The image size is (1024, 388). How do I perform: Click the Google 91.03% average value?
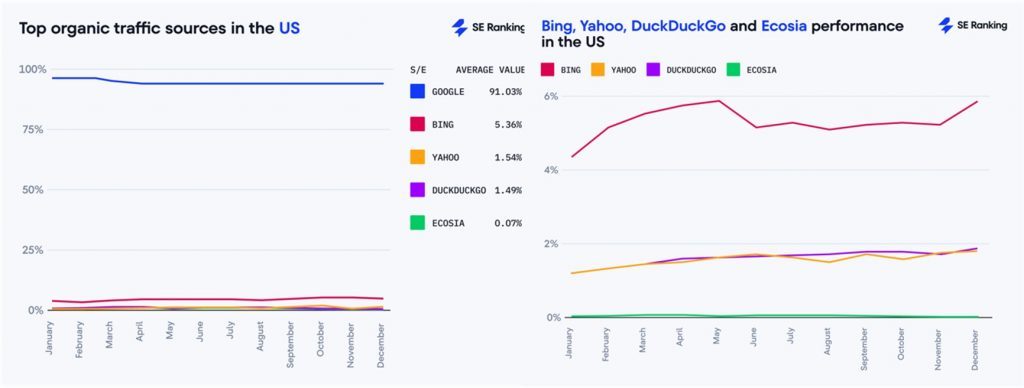tap(505, 92)
